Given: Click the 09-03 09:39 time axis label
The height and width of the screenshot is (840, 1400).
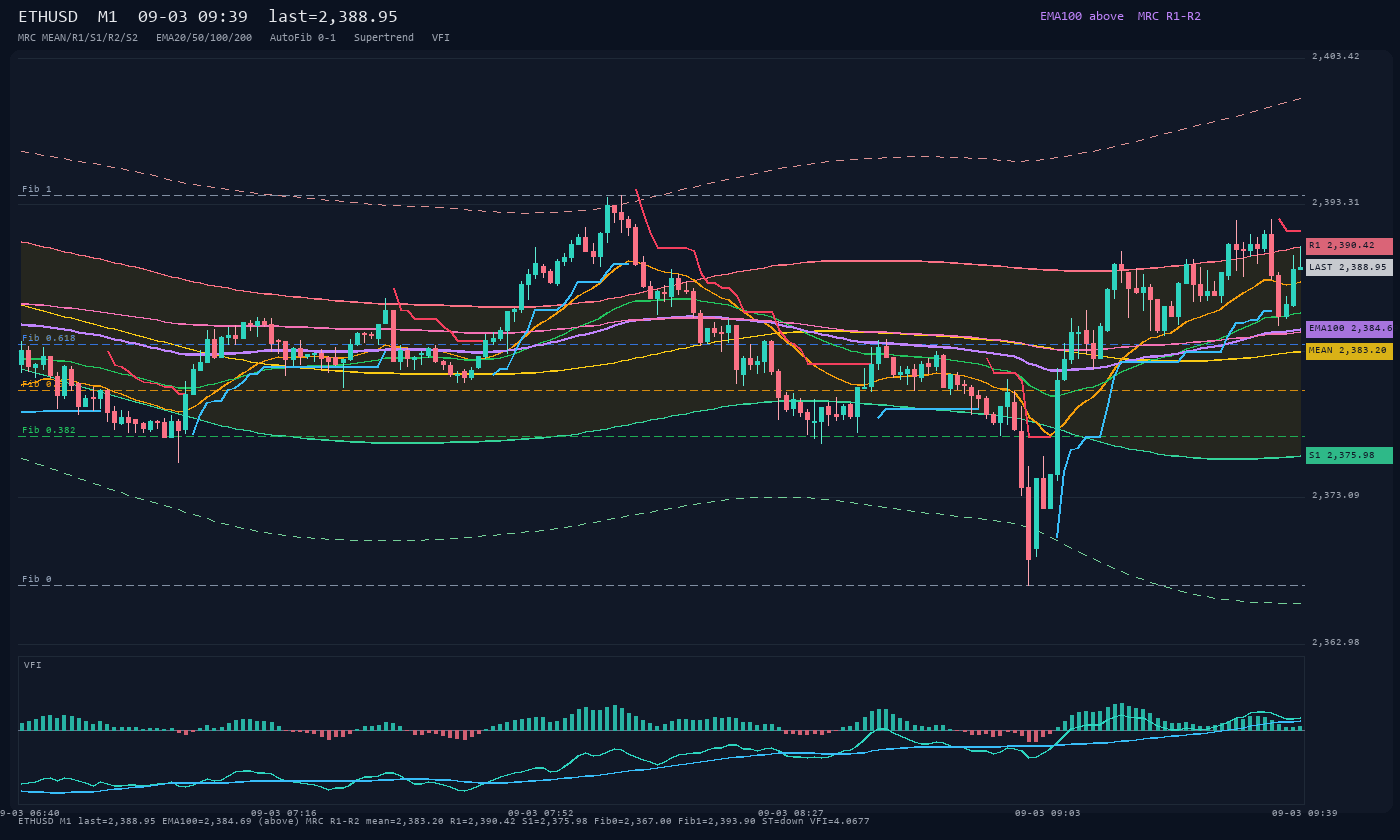Looking at the screenshot, I should click(1305, 813).
